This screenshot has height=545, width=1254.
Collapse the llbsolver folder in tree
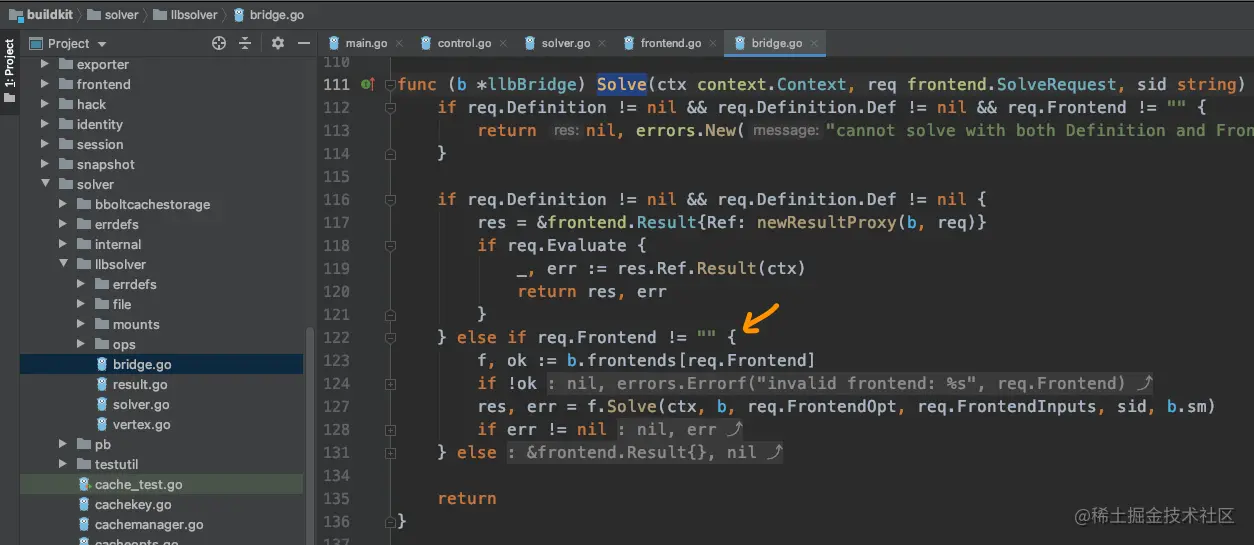pos(63,264)
